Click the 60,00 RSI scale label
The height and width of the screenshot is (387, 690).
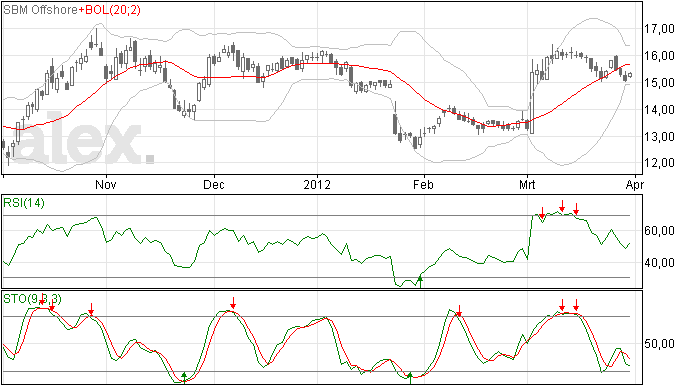point(659,231)
